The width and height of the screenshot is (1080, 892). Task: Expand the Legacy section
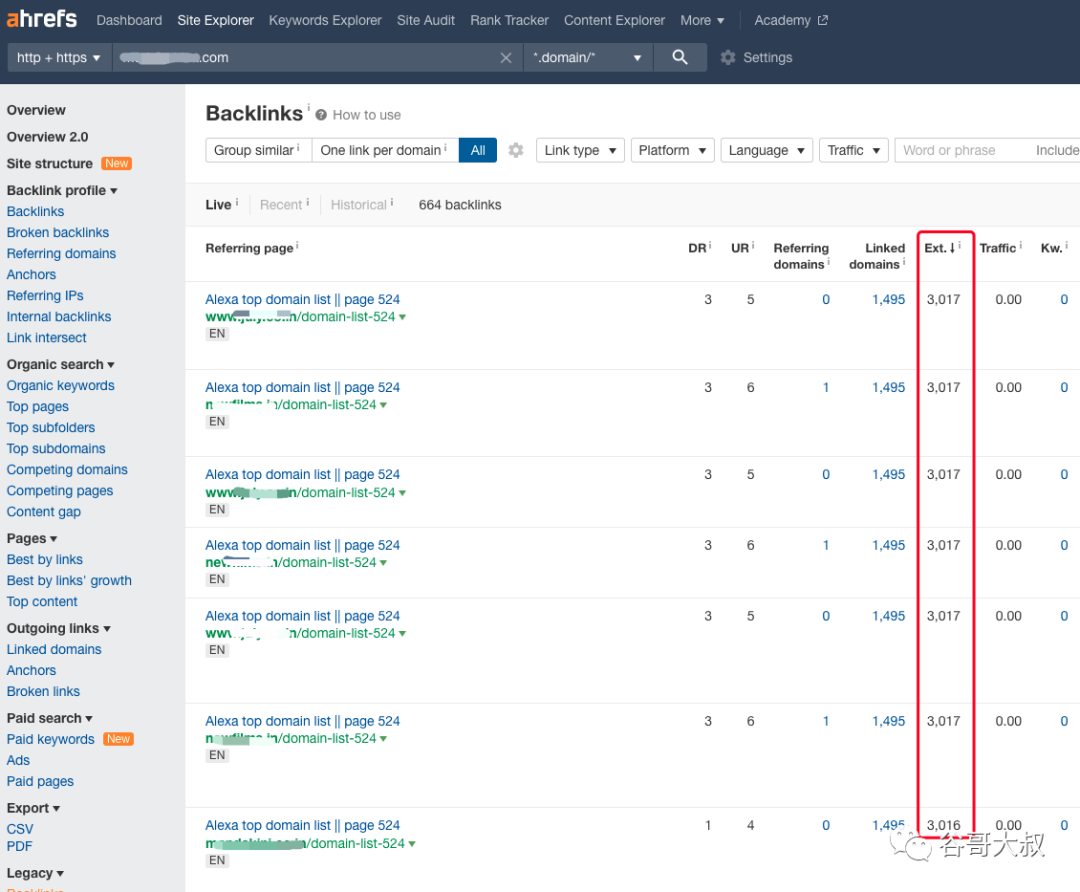click(35, 873)
